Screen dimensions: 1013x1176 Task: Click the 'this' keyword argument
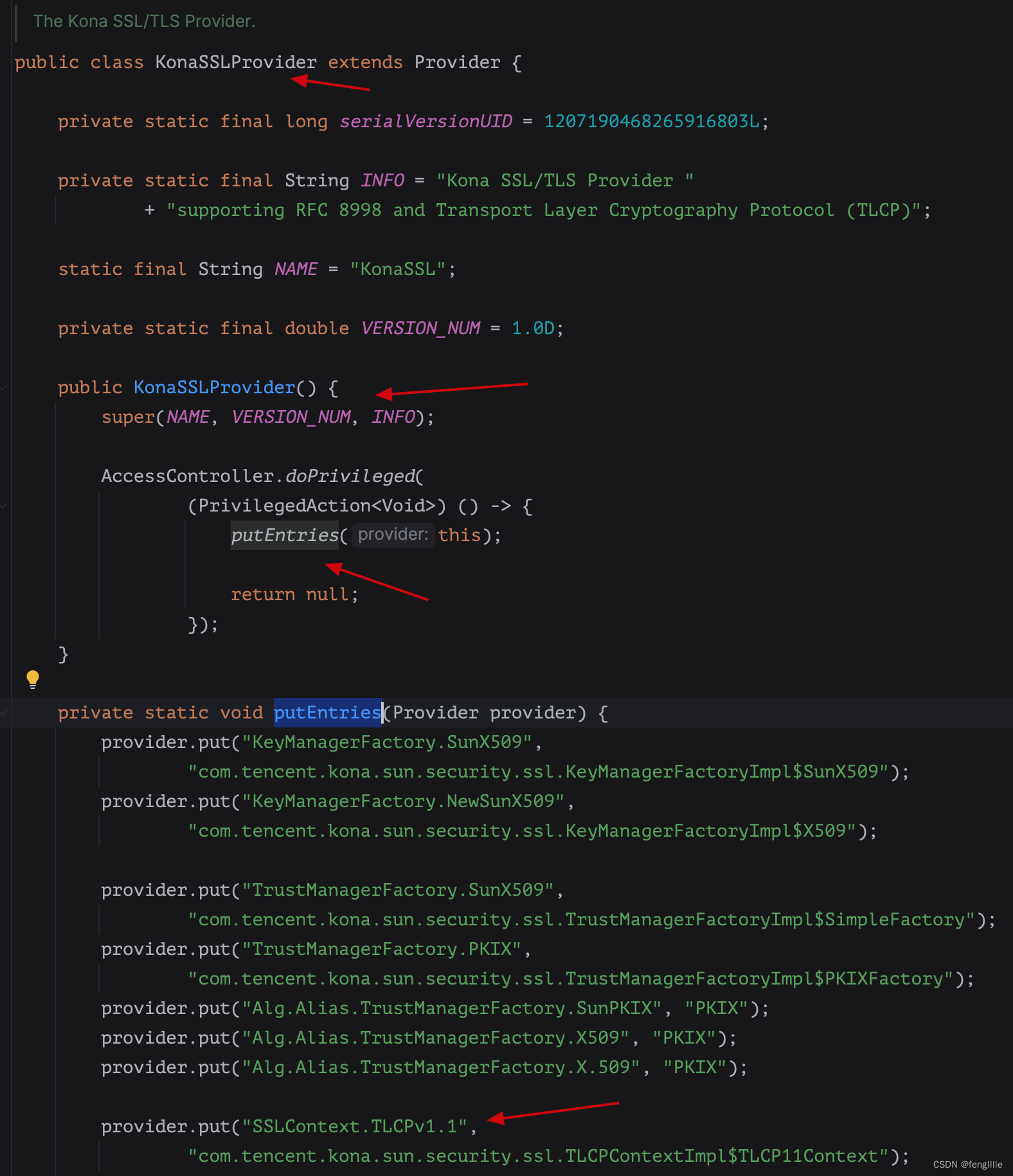[459, 535]
